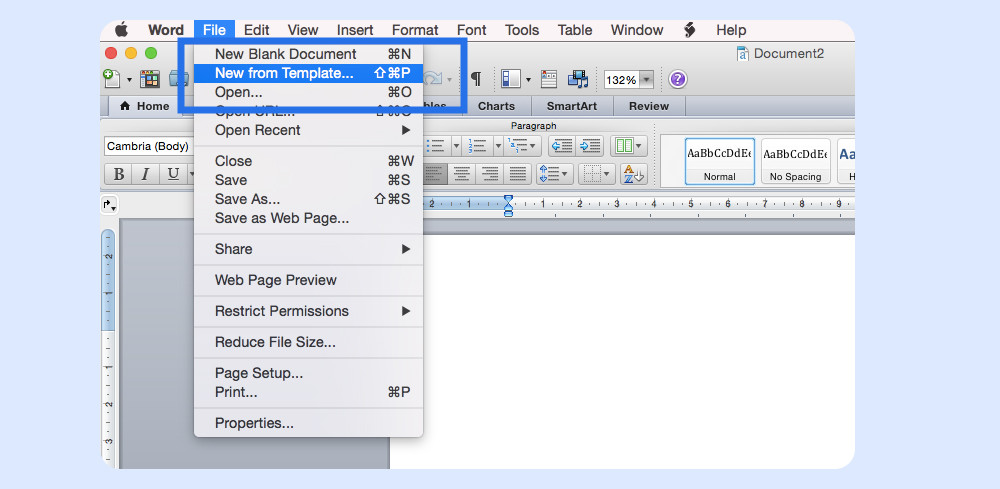Open the Media Browser icon
1000x489 pixels.
pyautogui.click(x=578, y=79)
